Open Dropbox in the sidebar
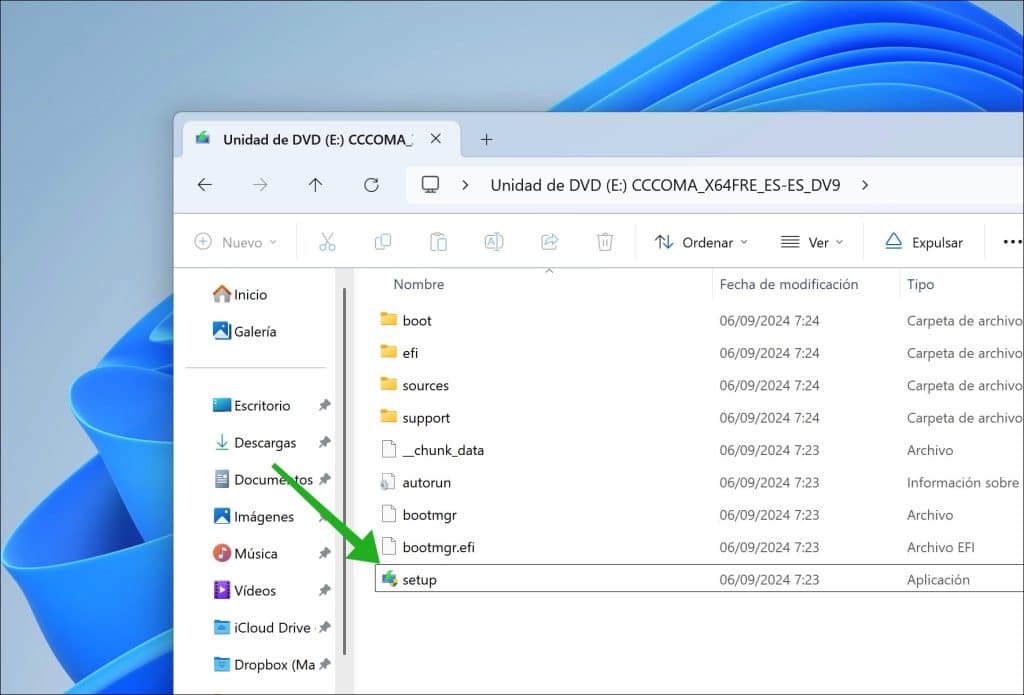 point(264,665)
